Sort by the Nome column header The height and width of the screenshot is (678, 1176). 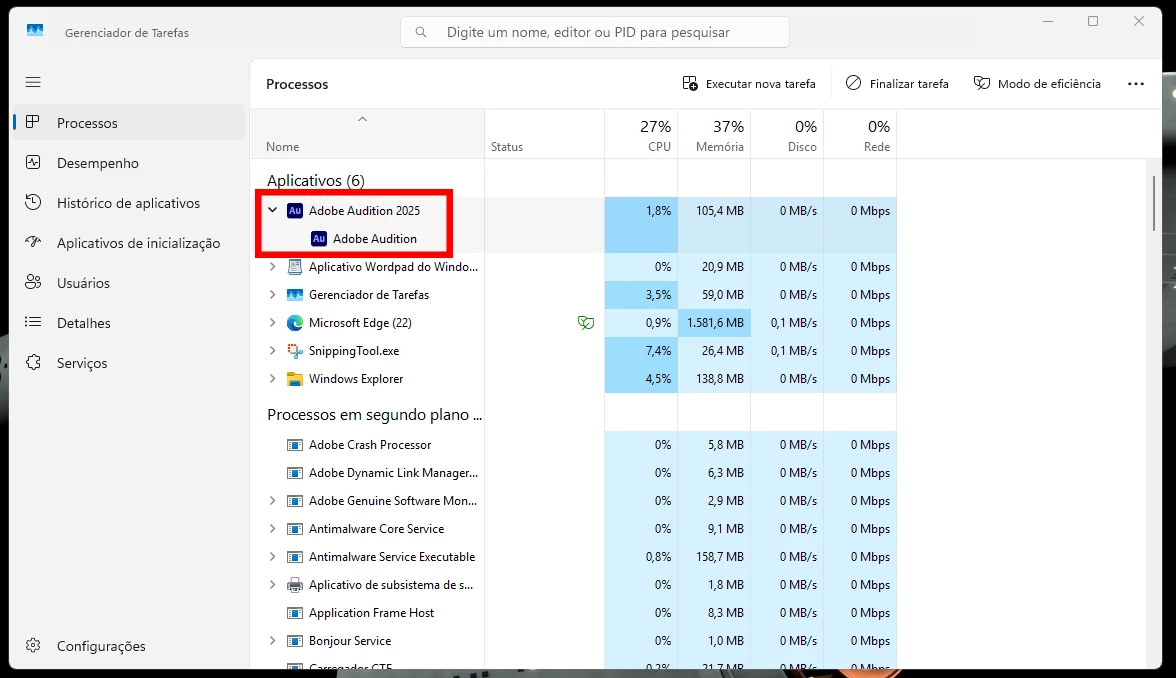368,134
